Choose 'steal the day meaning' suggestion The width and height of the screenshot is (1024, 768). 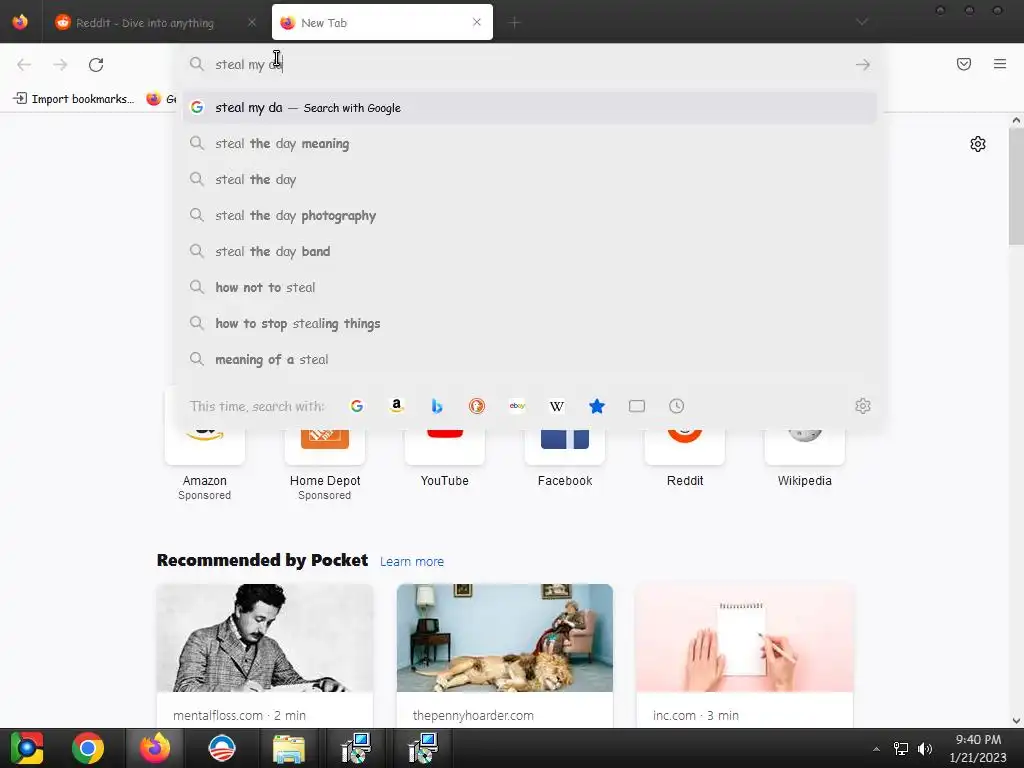click(x=530, y=144)
